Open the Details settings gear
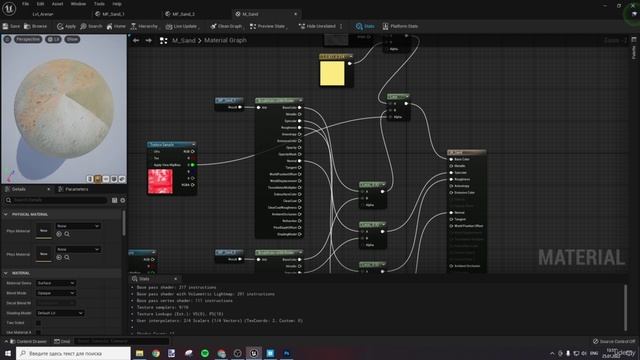 [122, 200]
